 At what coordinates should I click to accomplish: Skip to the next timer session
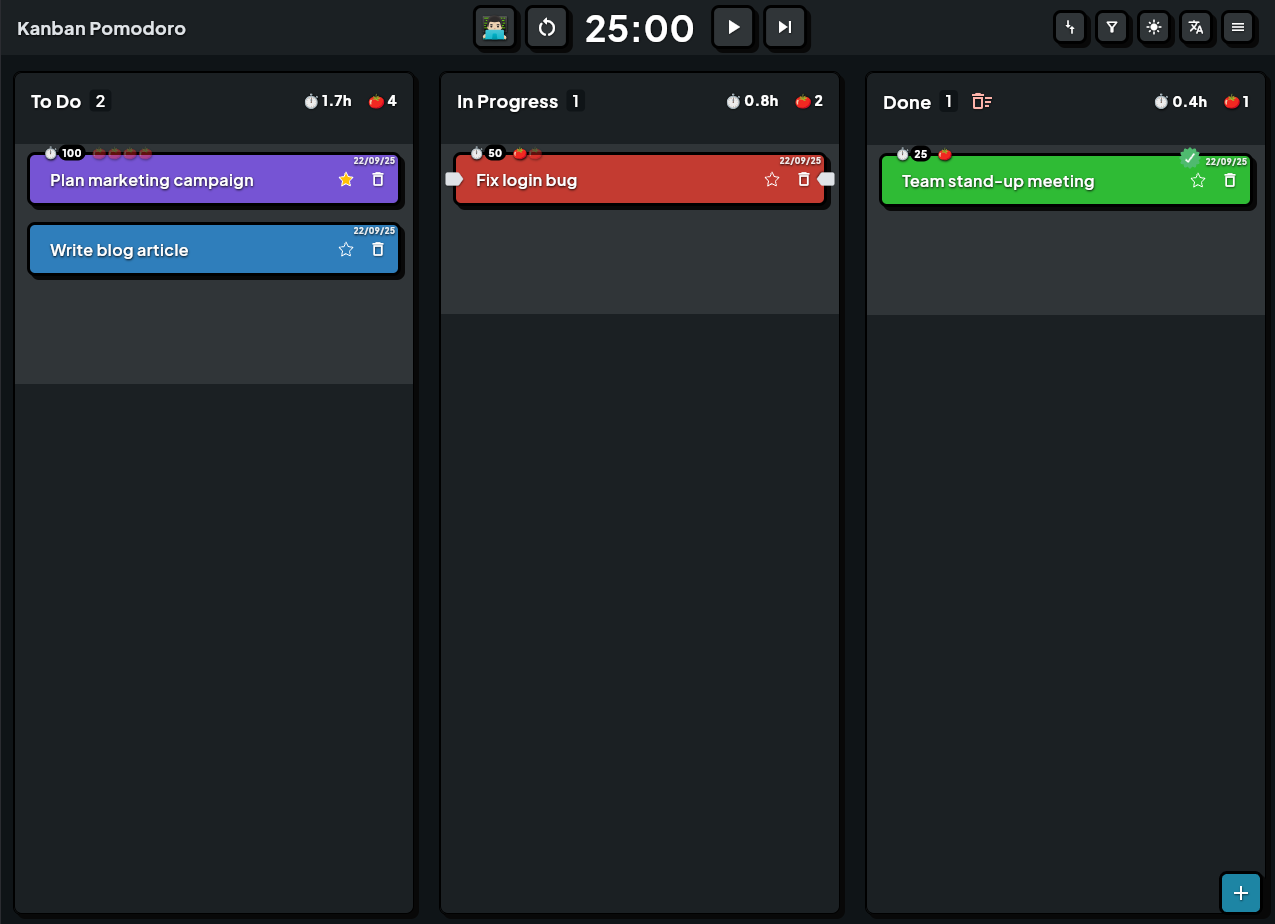coord(786,28)
